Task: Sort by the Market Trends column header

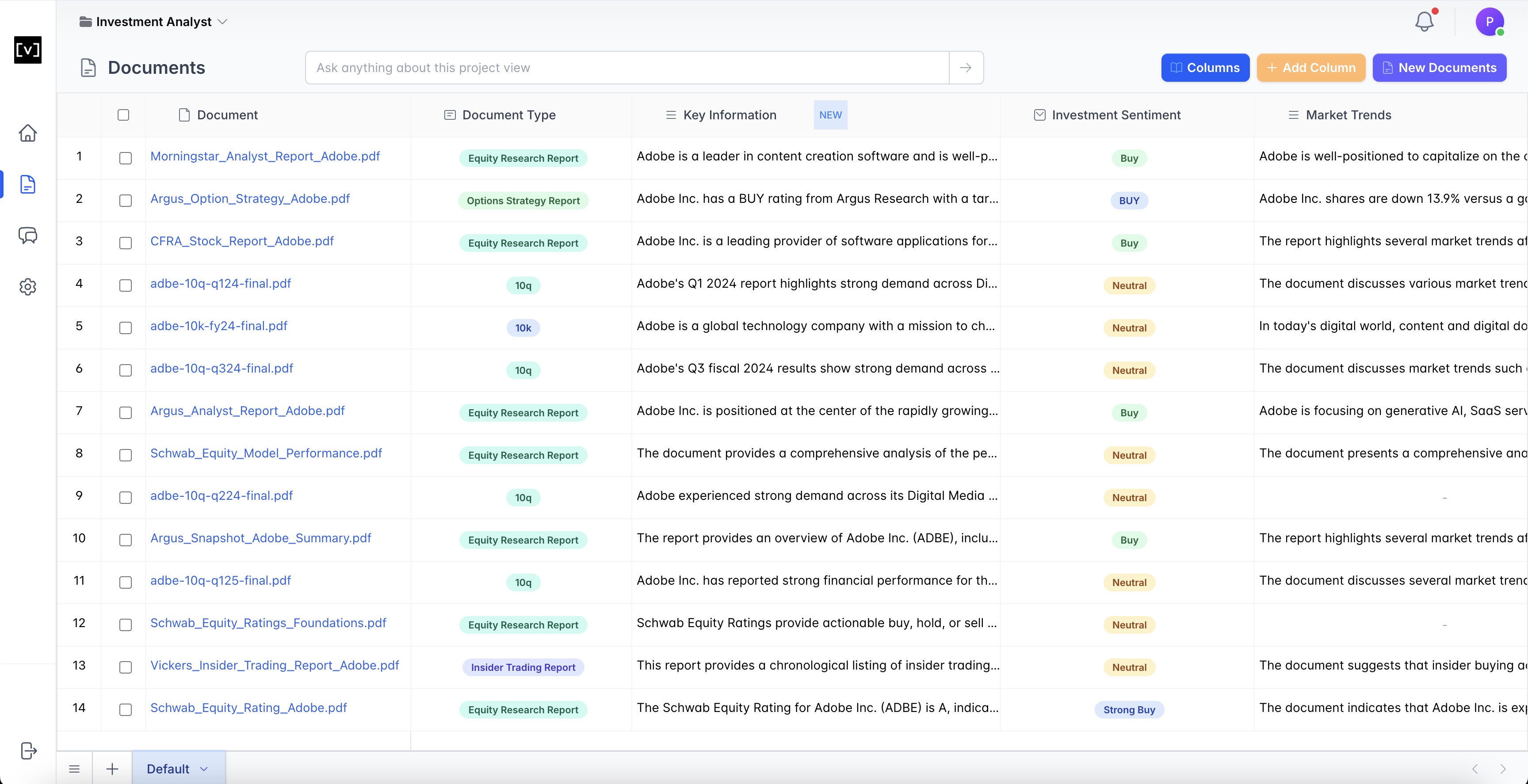Action: coord(1348,115)
